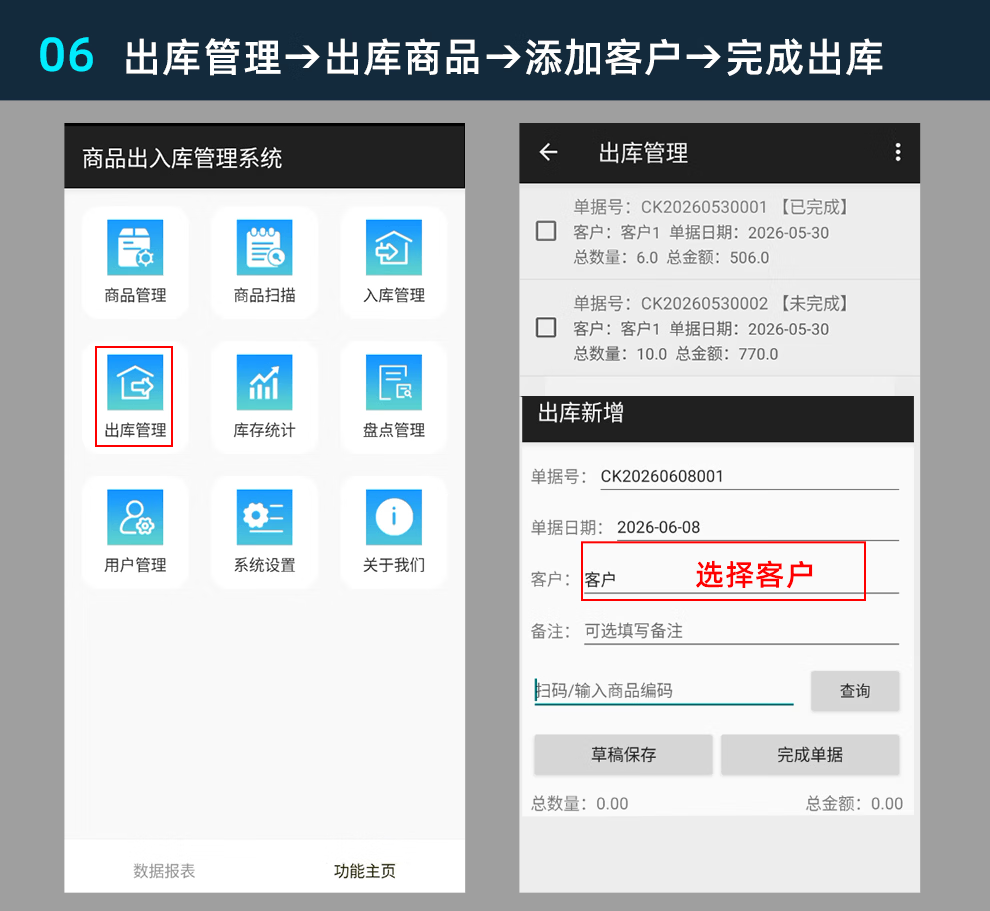Switch to the 数据报表 tab
The image size is (990, 911).
[164, 871]
